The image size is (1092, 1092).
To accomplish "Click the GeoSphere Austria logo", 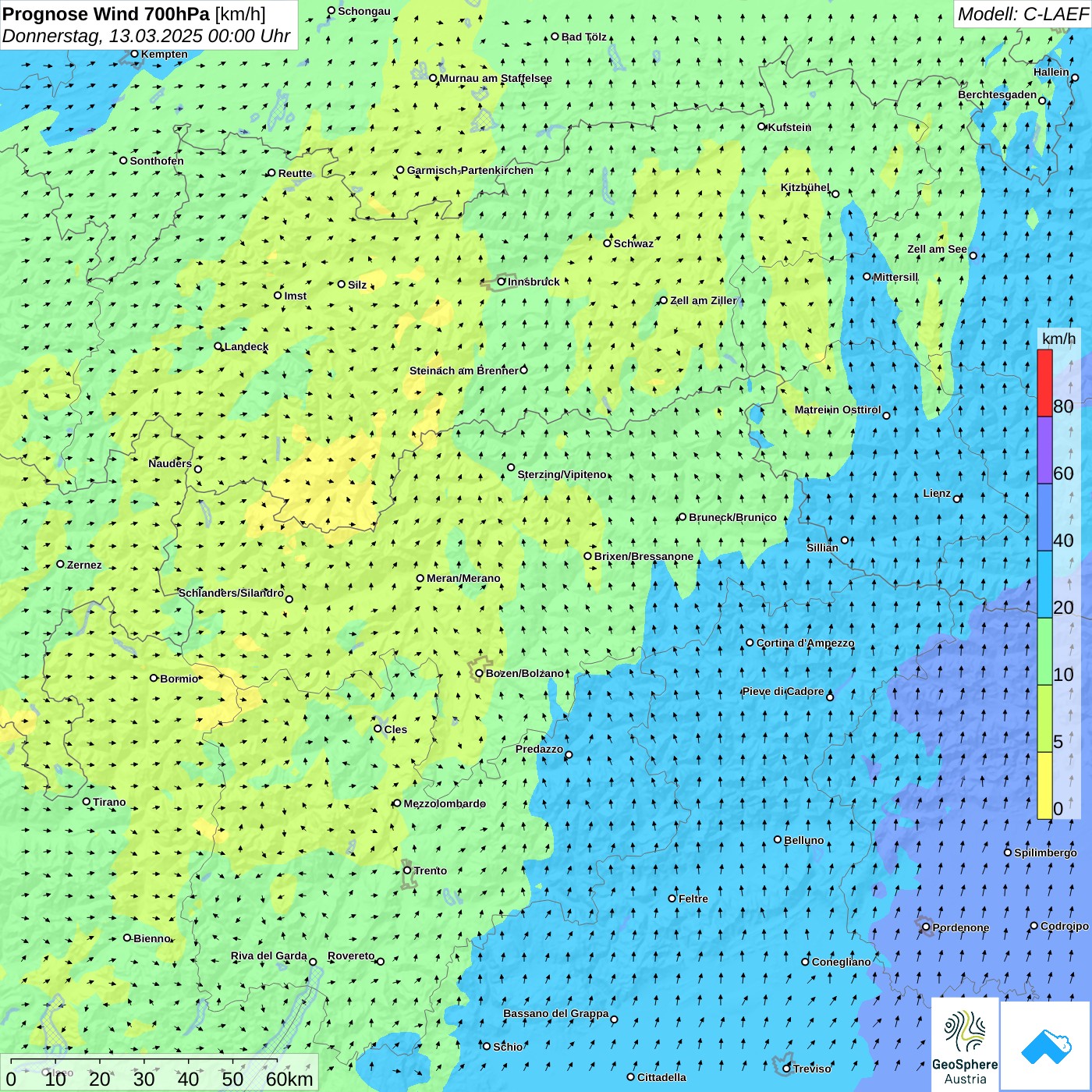I will (x=965, y=1045).
